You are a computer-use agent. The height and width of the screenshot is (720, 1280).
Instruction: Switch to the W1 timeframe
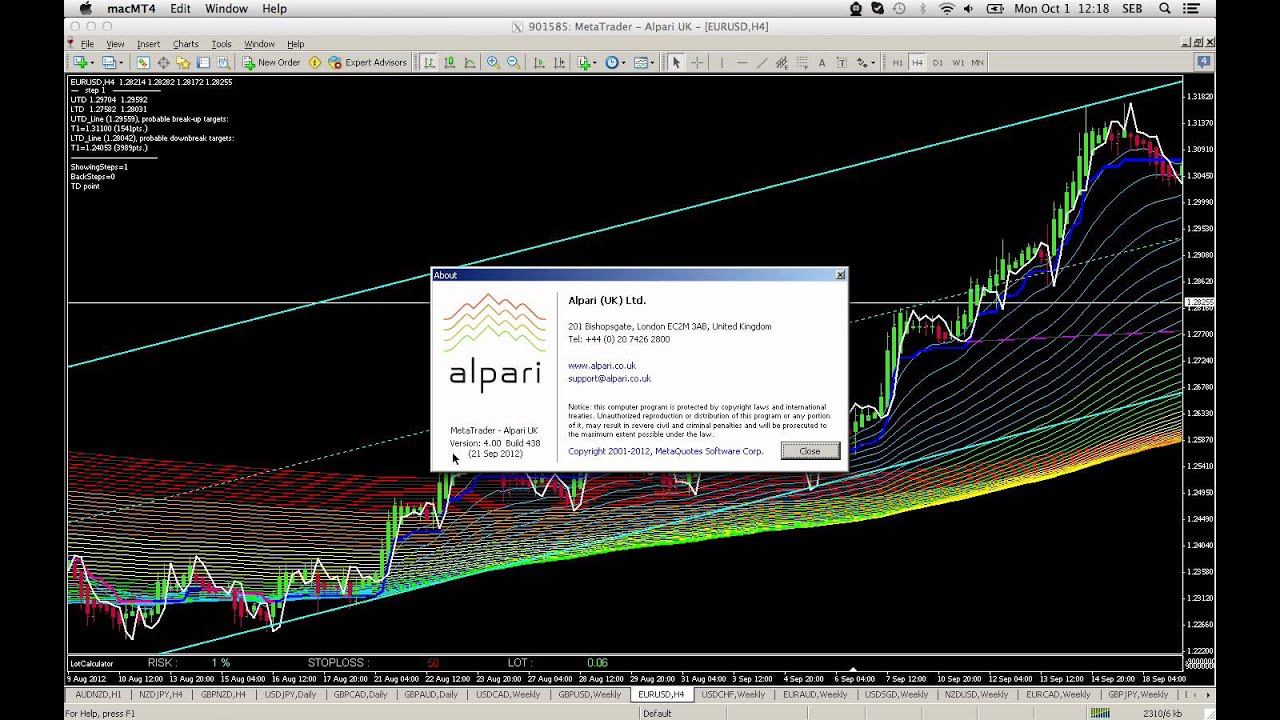point(958,62)
